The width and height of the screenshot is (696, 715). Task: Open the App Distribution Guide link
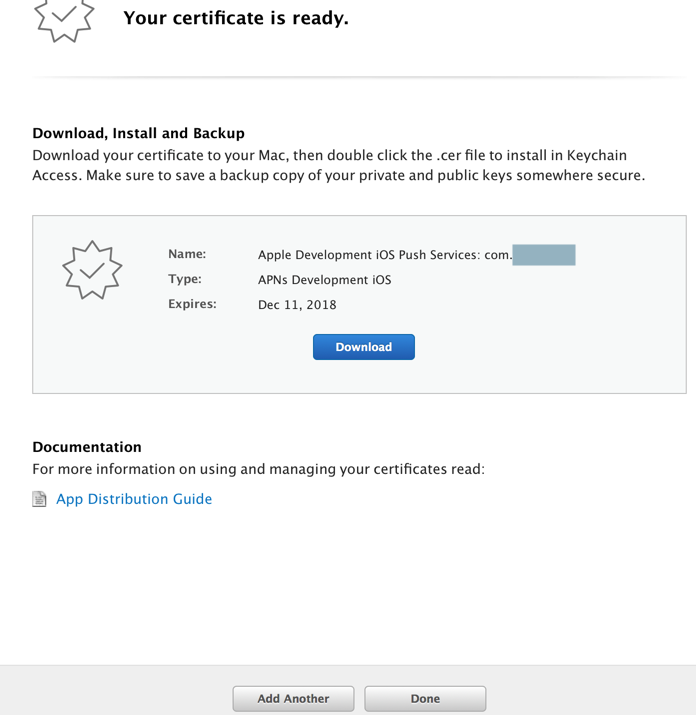[134, 499]
